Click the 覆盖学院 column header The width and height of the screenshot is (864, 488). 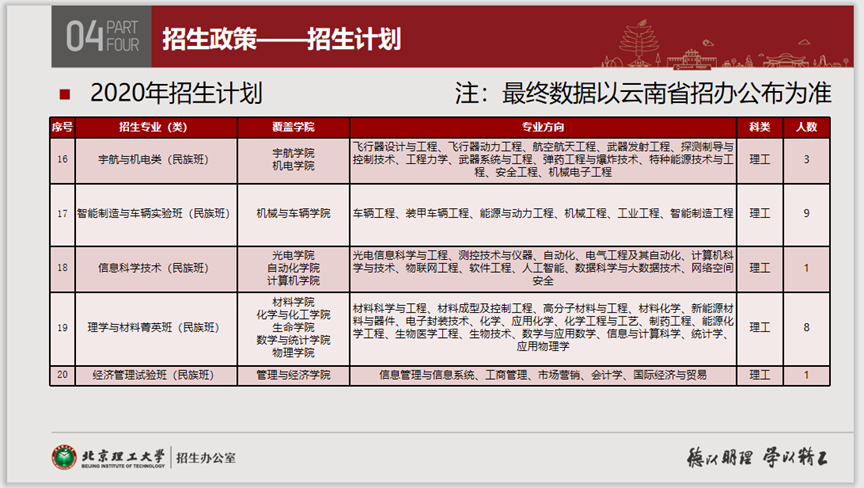293,128
